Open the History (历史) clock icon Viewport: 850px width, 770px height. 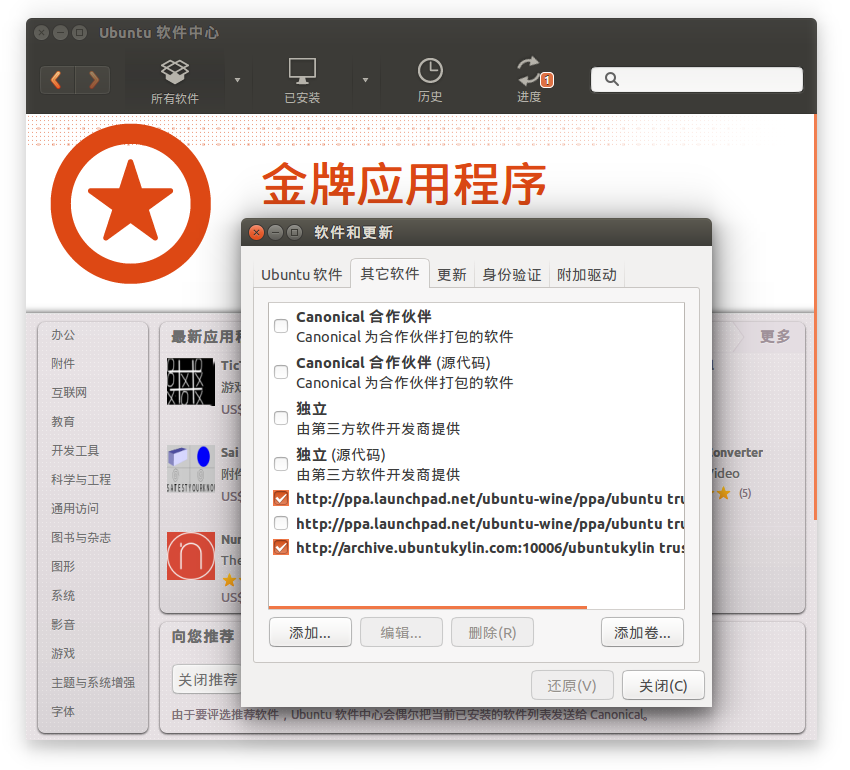(x=430, y=81)
